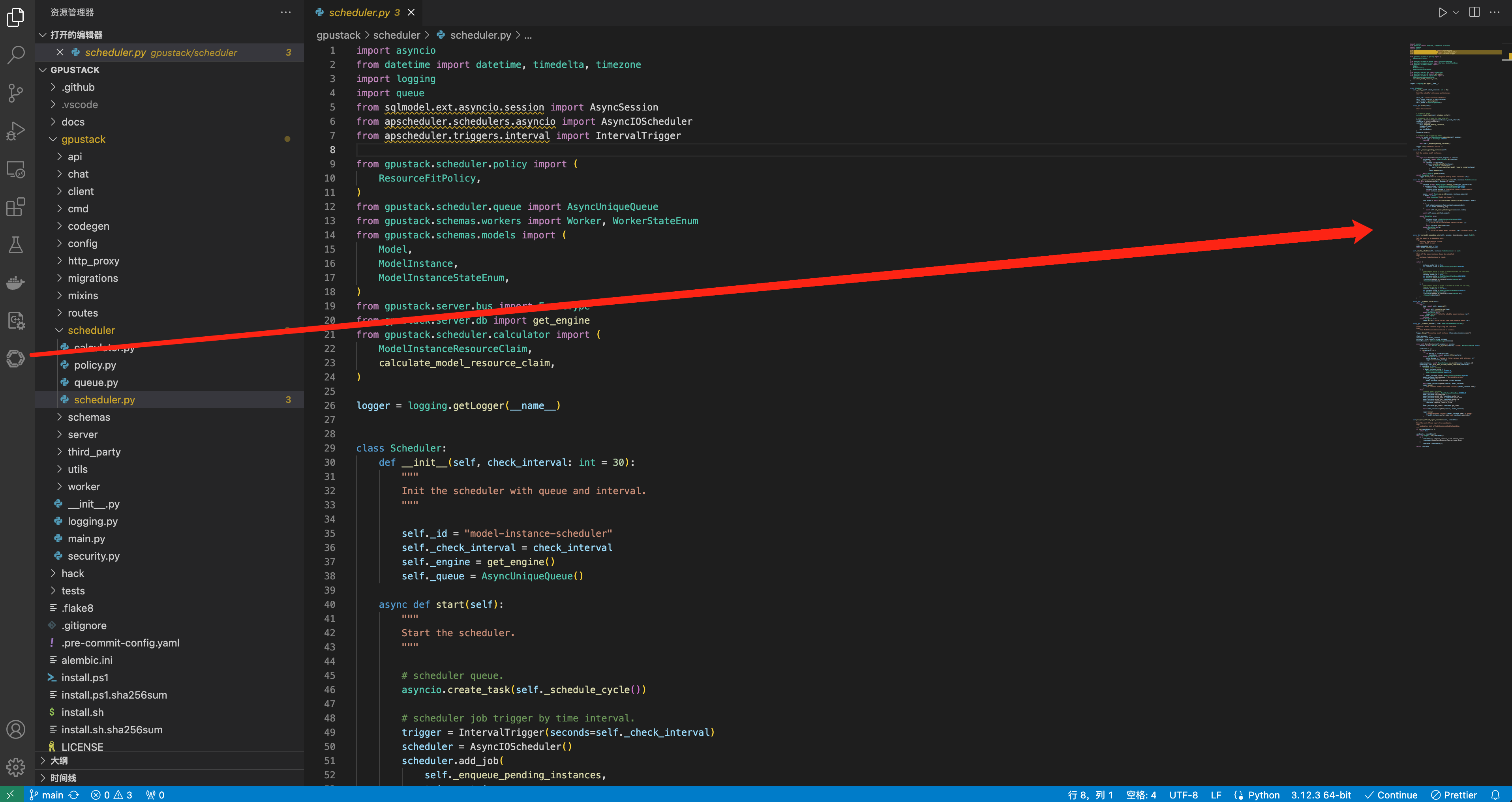Open the Remote Explorer view
The width and height of the screenshot is (1512, 802).
click(16, 170)
